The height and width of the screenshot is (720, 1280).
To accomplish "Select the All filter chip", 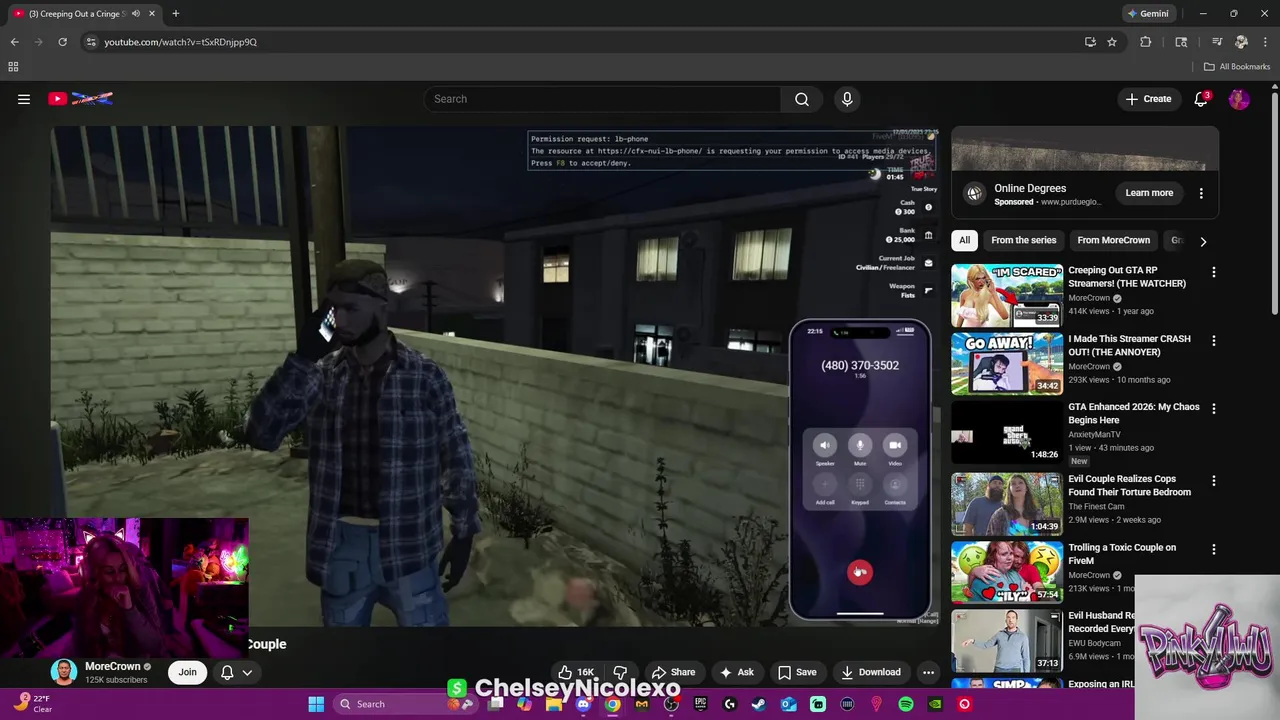I will click(964, 240).
